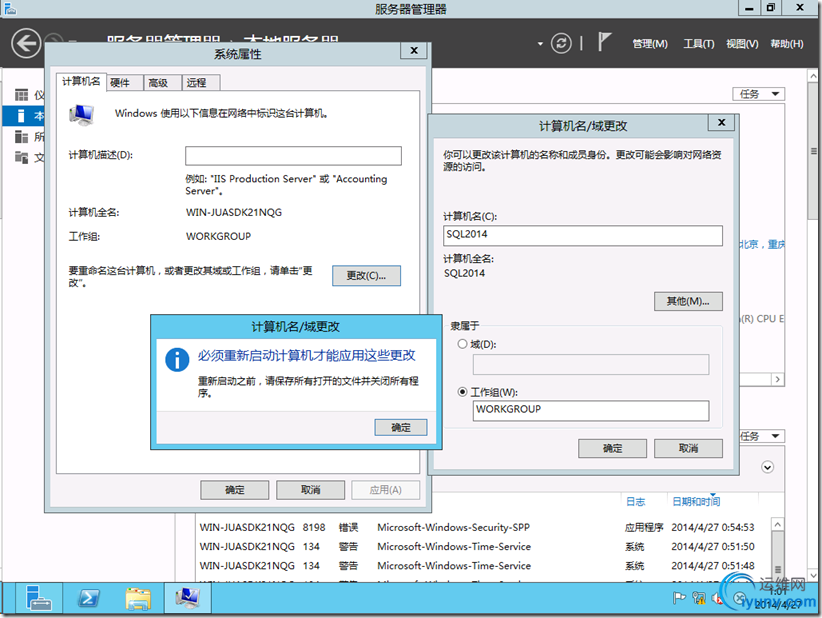
Task: Click OK in System Properties dialog
Action: click(x=234, y=490)
